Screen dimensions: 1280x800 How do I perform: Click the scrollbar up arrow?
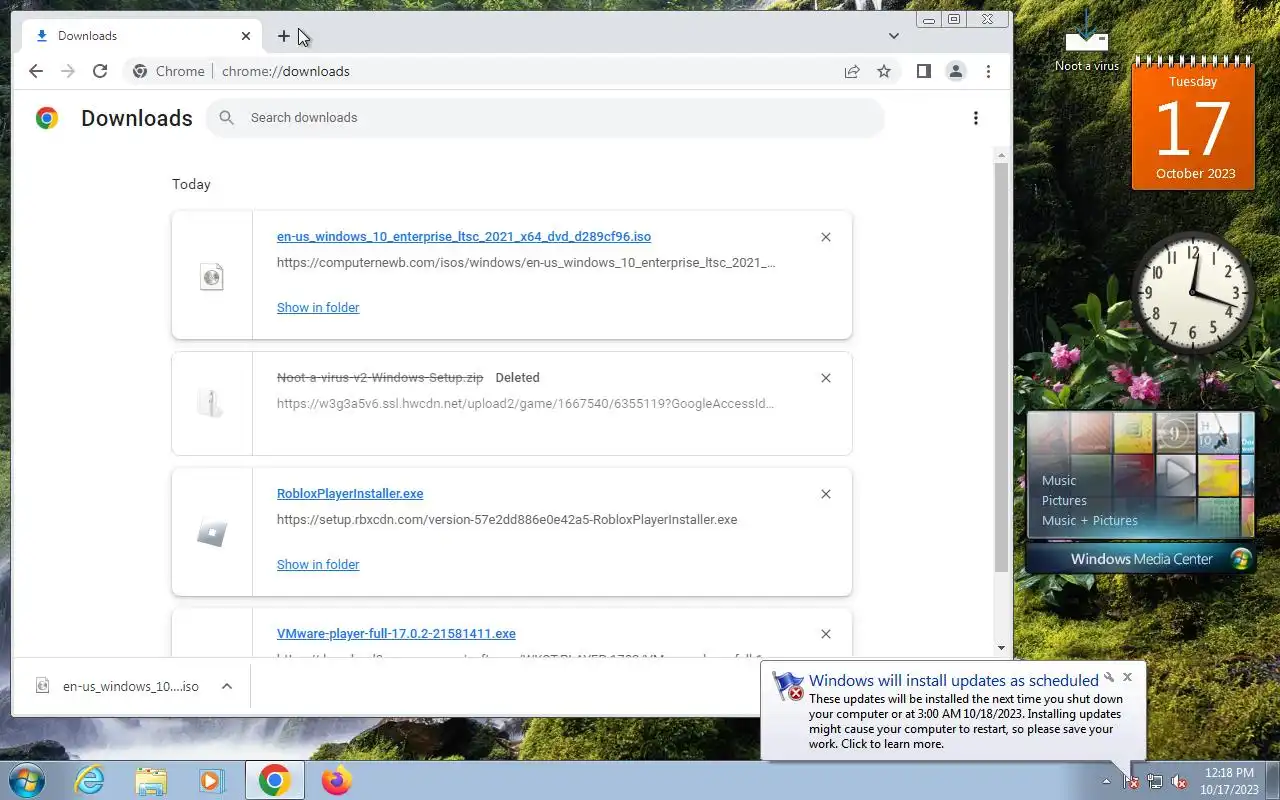point(1001,155)
